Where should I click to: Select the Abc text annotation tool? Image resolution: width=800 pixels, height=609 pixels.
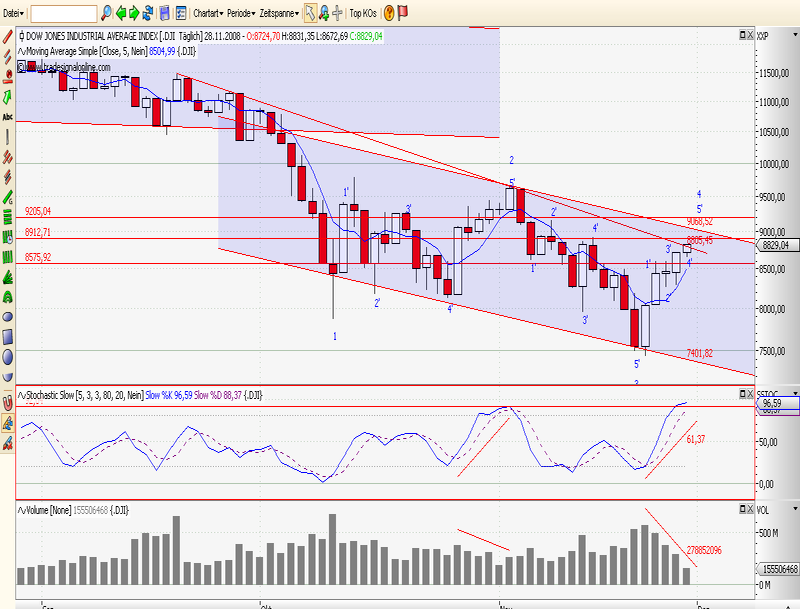pyautogui.click(x=8, y=117)
